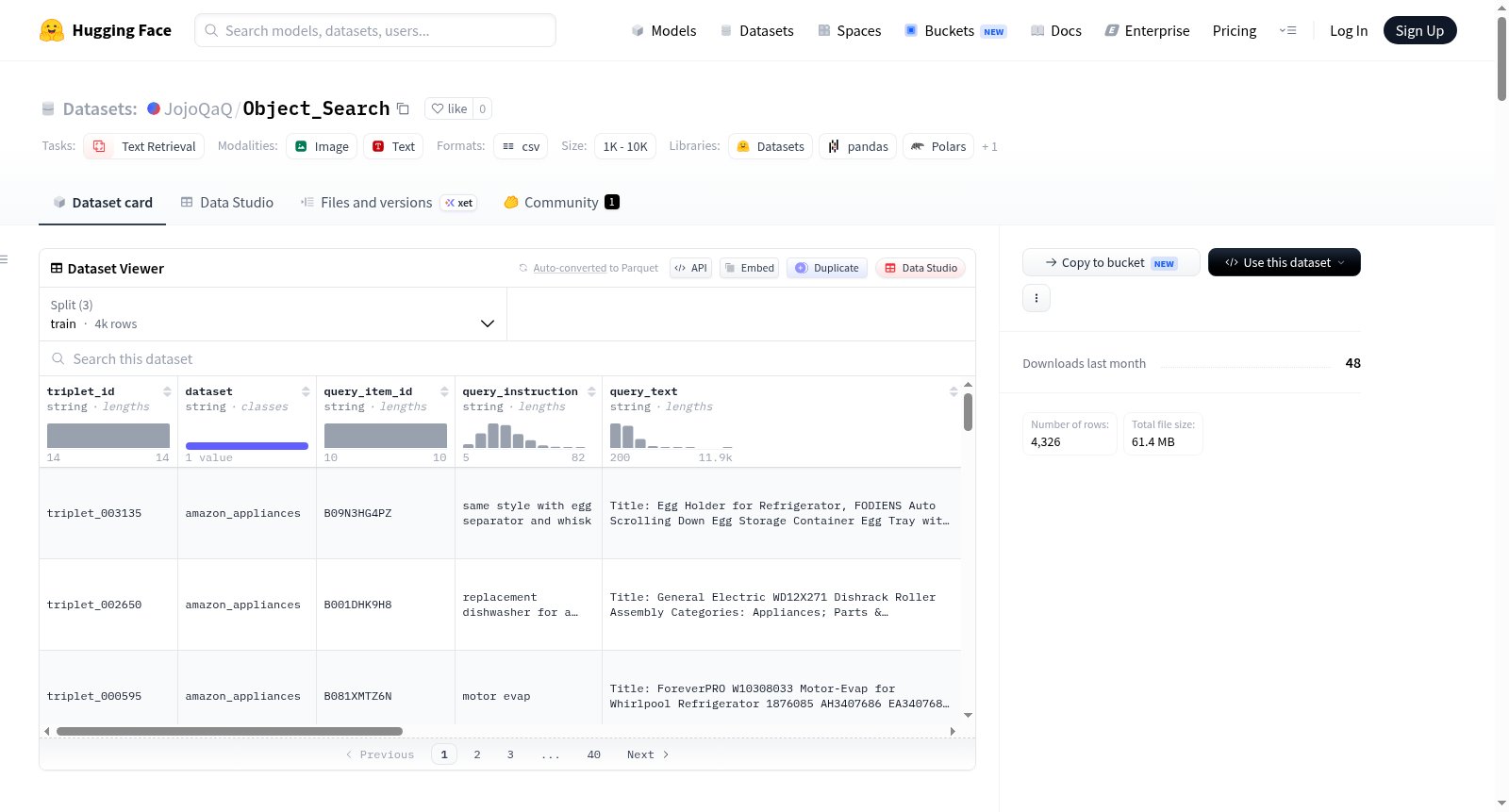Click the JojoQaQ user avatar

154,108
